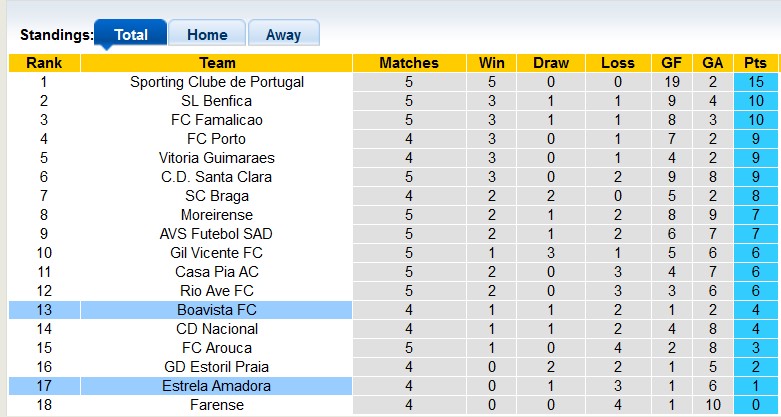
Task: Click the Rank column header
Action: [x=44, y=63]
